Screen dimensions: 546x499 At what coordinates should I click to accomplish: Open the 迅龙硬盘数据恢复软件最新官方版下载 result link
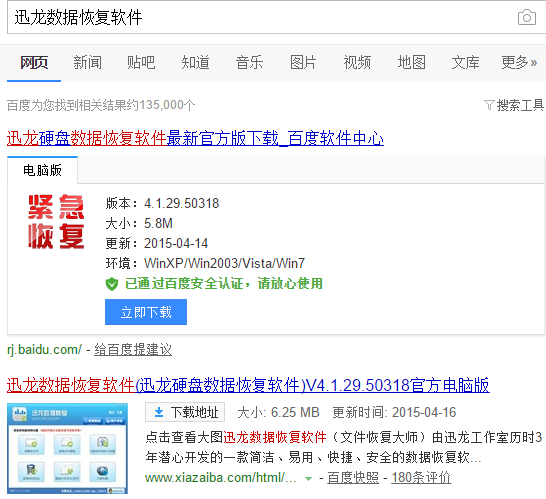point(195,138)
